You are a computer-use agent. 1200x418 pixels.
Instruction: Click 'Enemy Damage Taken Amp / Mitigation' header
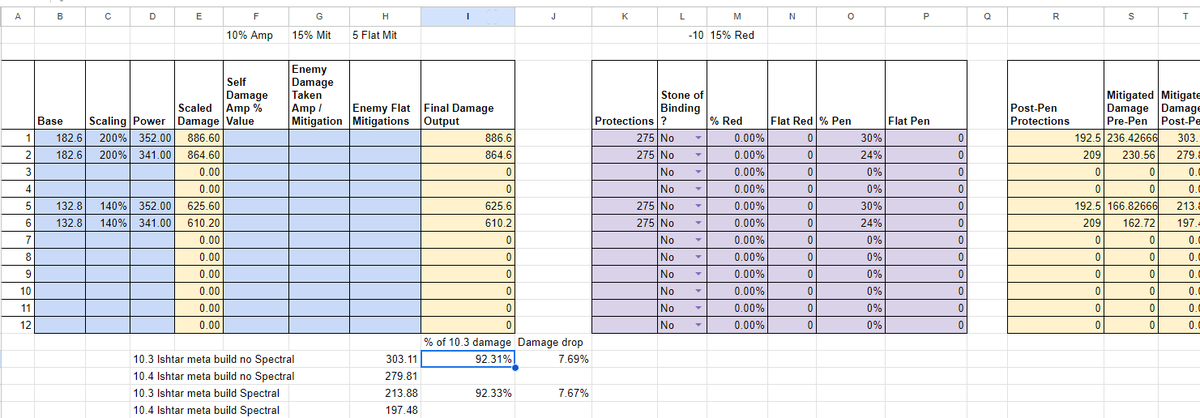320,96
